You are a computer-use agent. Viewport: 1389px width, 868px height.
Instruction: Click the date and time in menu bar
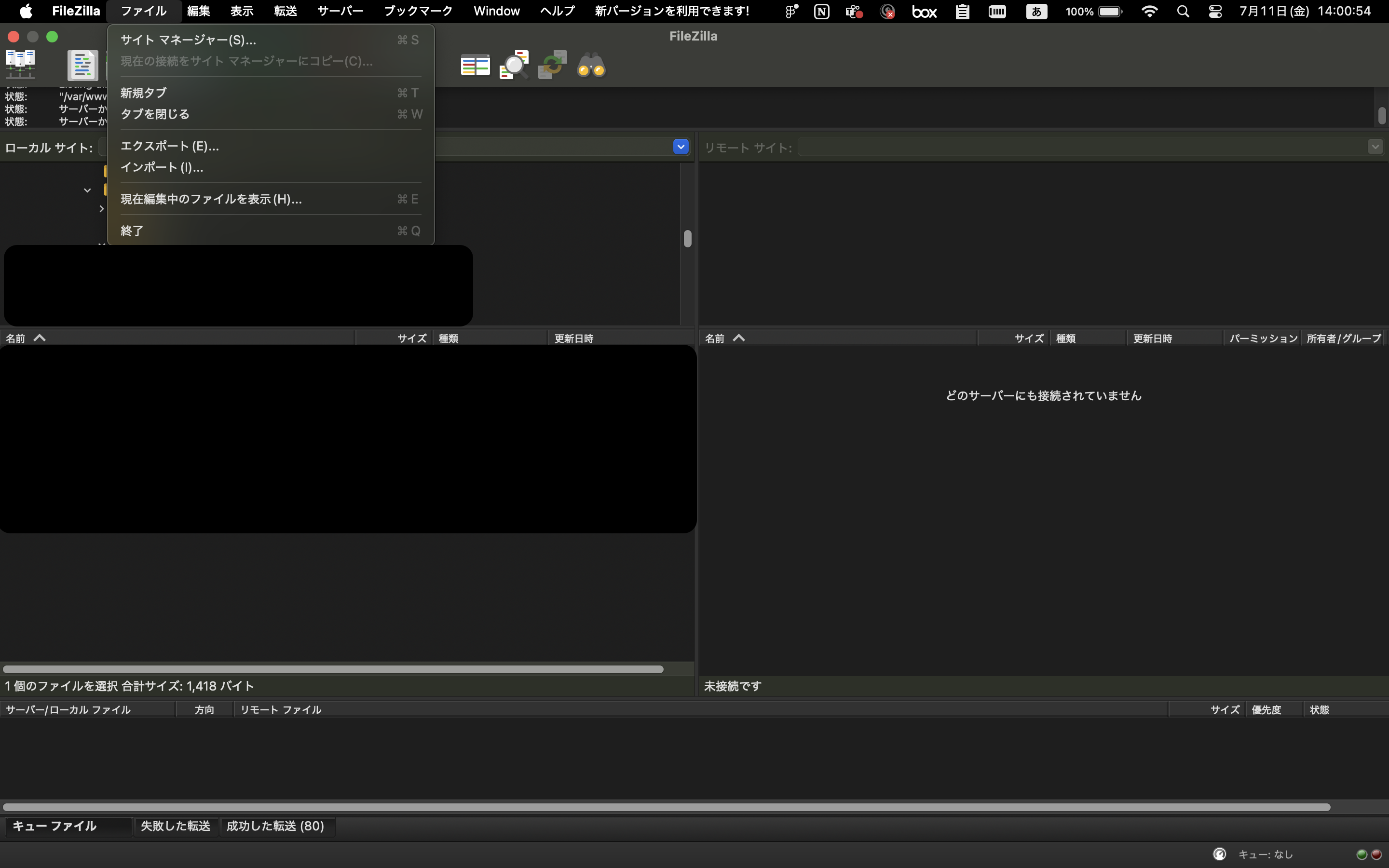click(x=1305, y=12)
